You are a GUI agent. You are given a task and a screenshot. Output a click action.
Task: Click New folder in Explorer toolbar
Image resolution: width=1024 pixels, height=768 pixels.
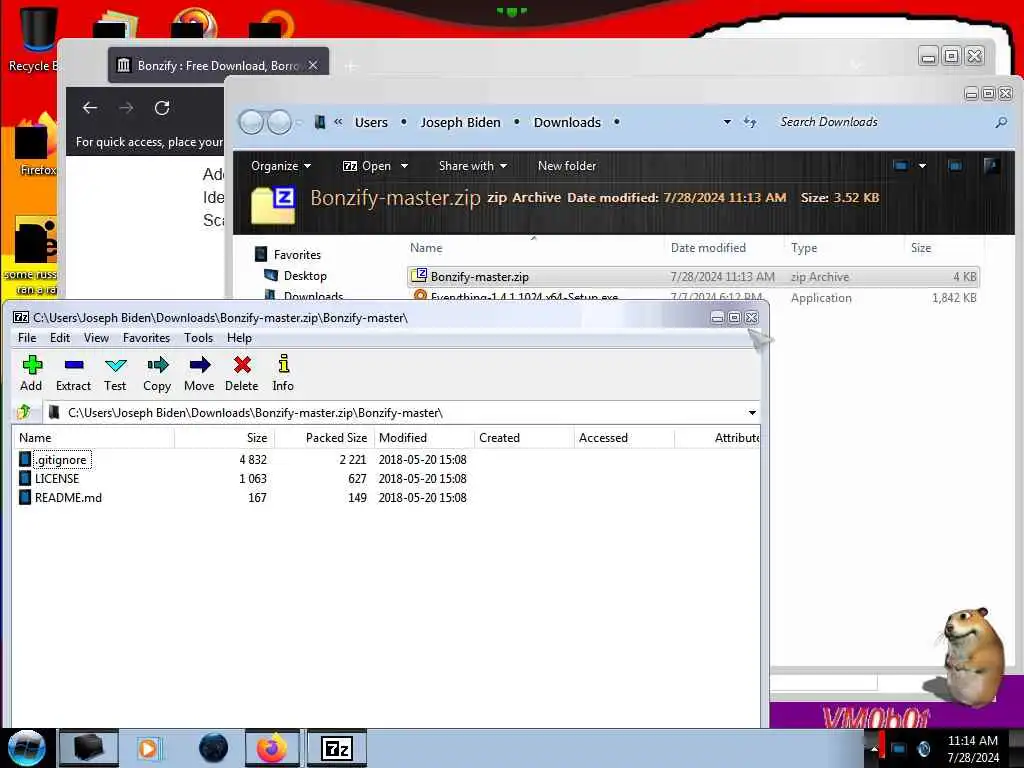click(x=567, y=166)
